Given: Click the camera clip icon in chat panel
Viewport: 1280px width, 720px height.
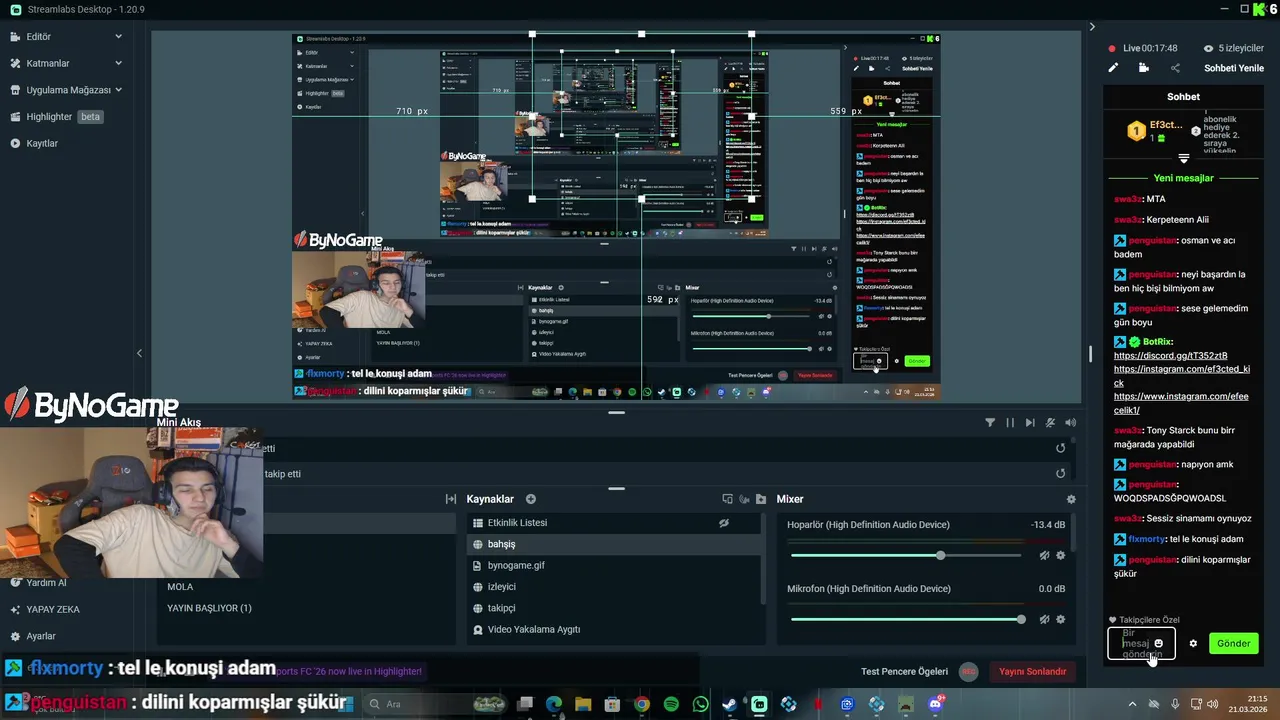Looking at the screenshot, I should click(x=1144, y=68).
